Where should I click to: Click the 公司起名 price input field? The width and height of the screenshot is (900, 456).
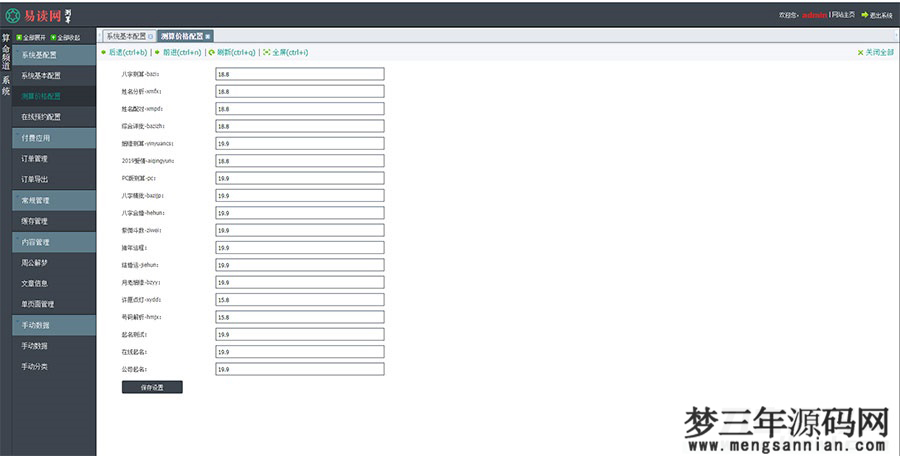[299, 369]
